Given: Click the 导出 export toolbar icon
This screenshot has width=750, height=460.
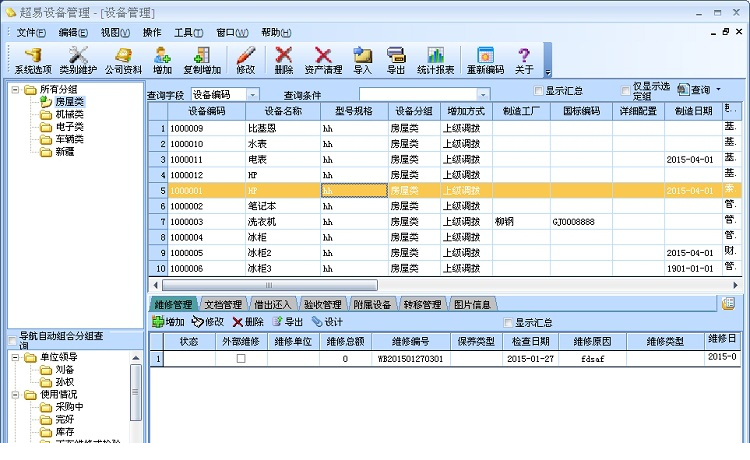Looking at the screenshot, I should [396, 61].
